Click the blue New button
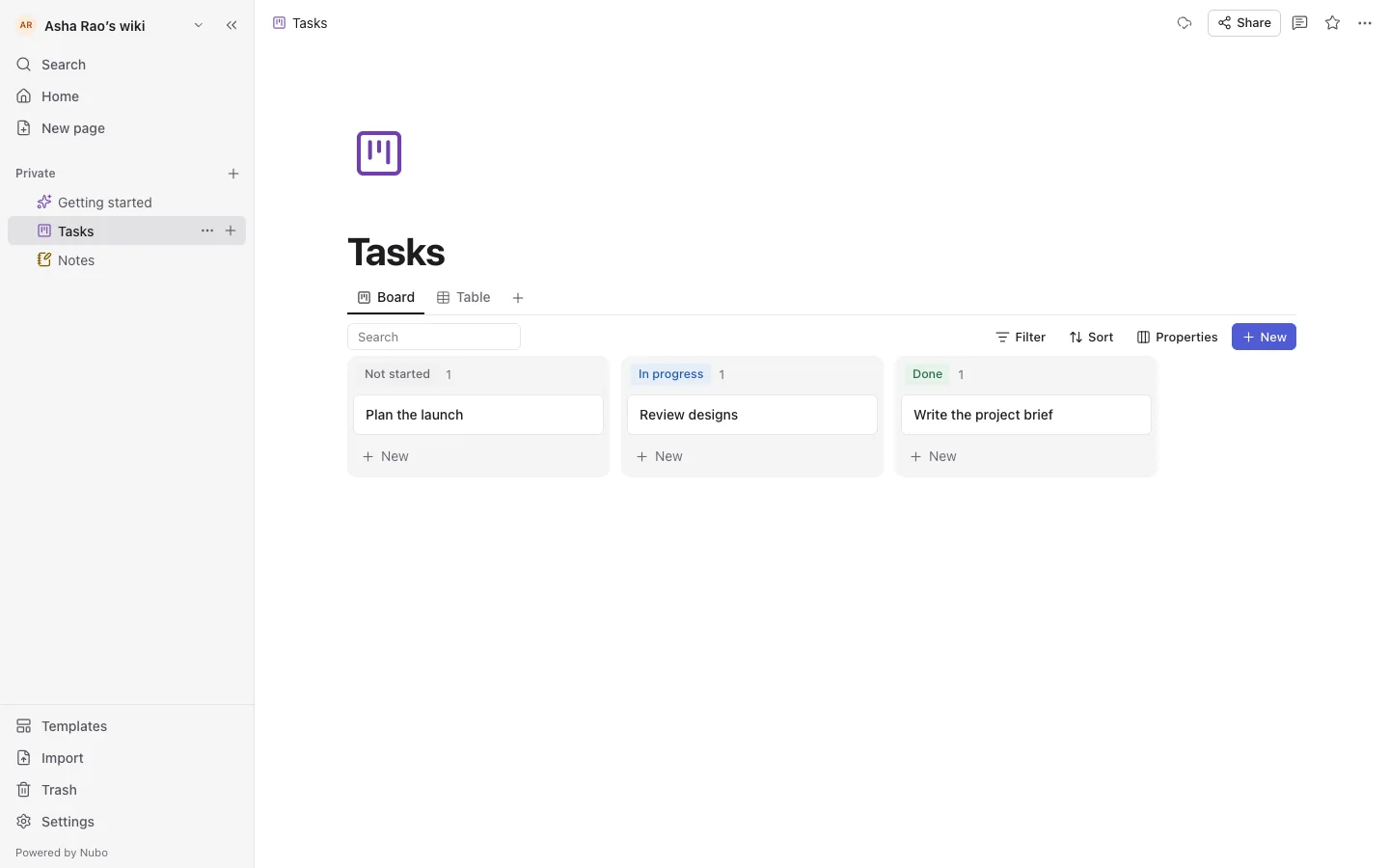This screenshot has width=1389, height=868. point(1264,337)
